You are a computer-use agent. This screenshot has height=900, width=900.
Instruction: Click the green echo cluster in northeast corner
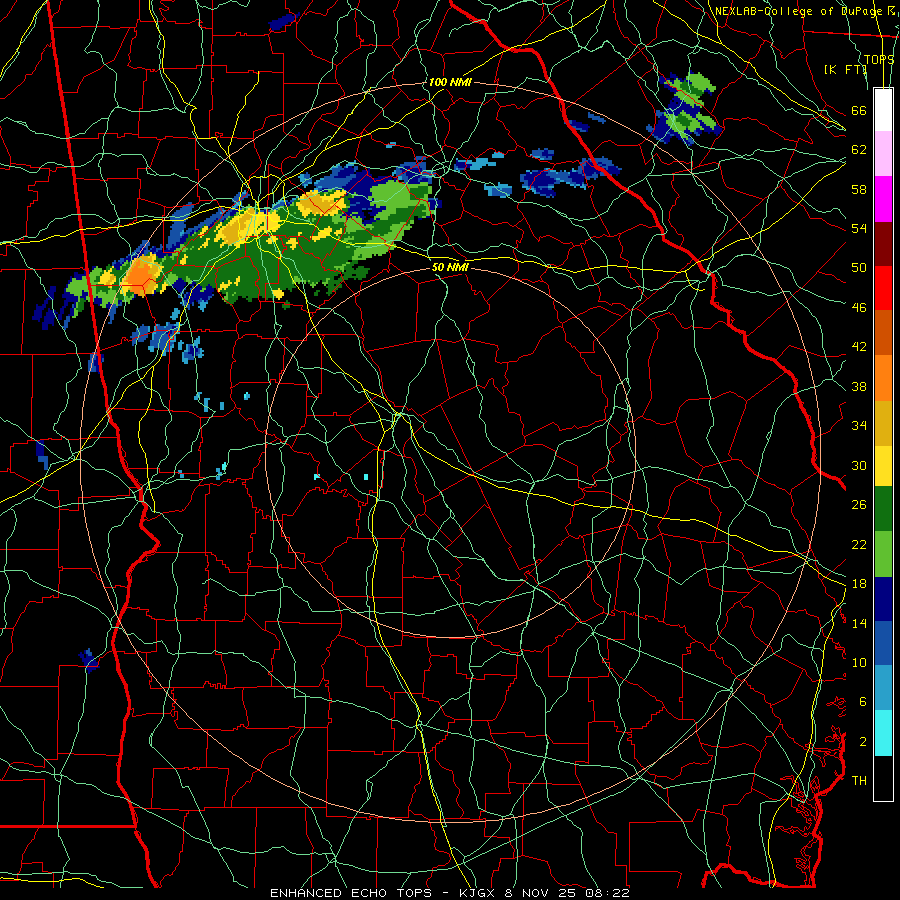[x=685, y=107]
